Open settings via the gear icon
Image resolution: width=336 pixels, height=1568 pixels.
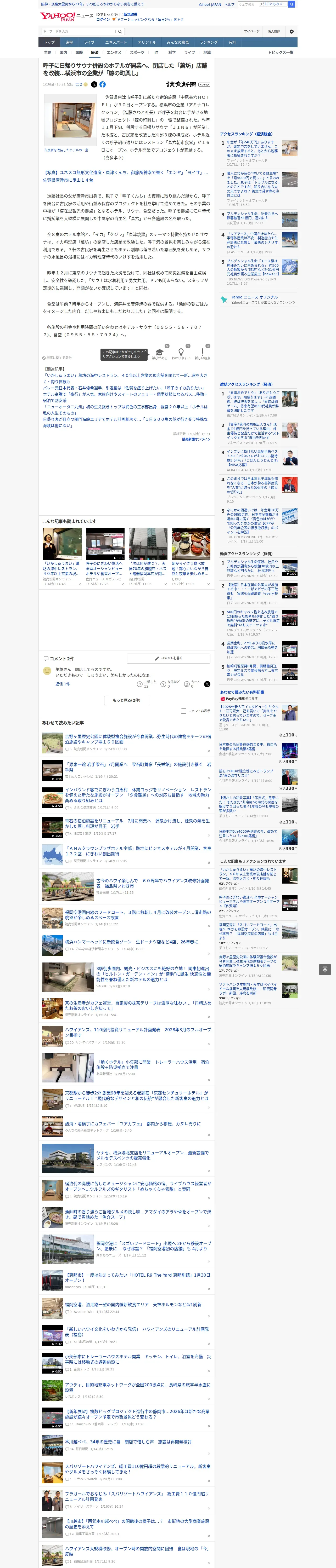[x=292, y=31]
